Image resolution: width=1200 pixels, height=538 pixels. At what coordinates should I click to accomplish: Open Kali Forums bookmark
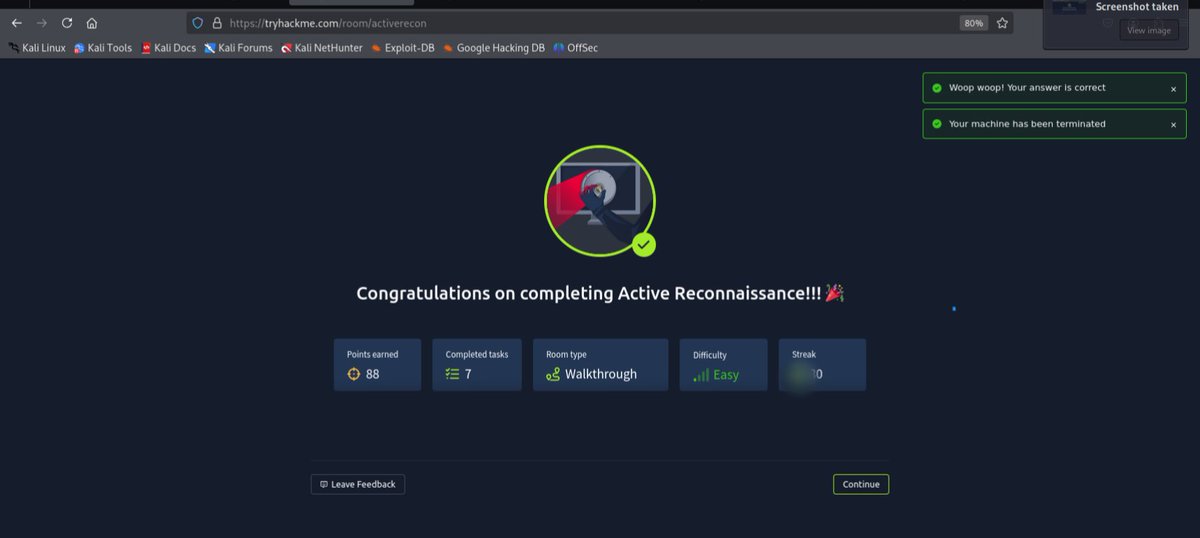(238, 47)
